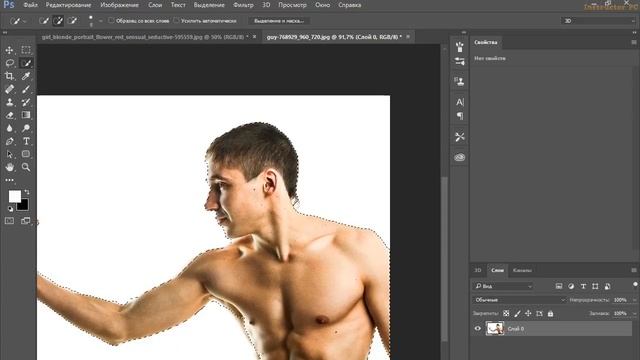Select the Type tool
Image resolution: width=640 pixels, height=360 pixels.
coord(26,141)
